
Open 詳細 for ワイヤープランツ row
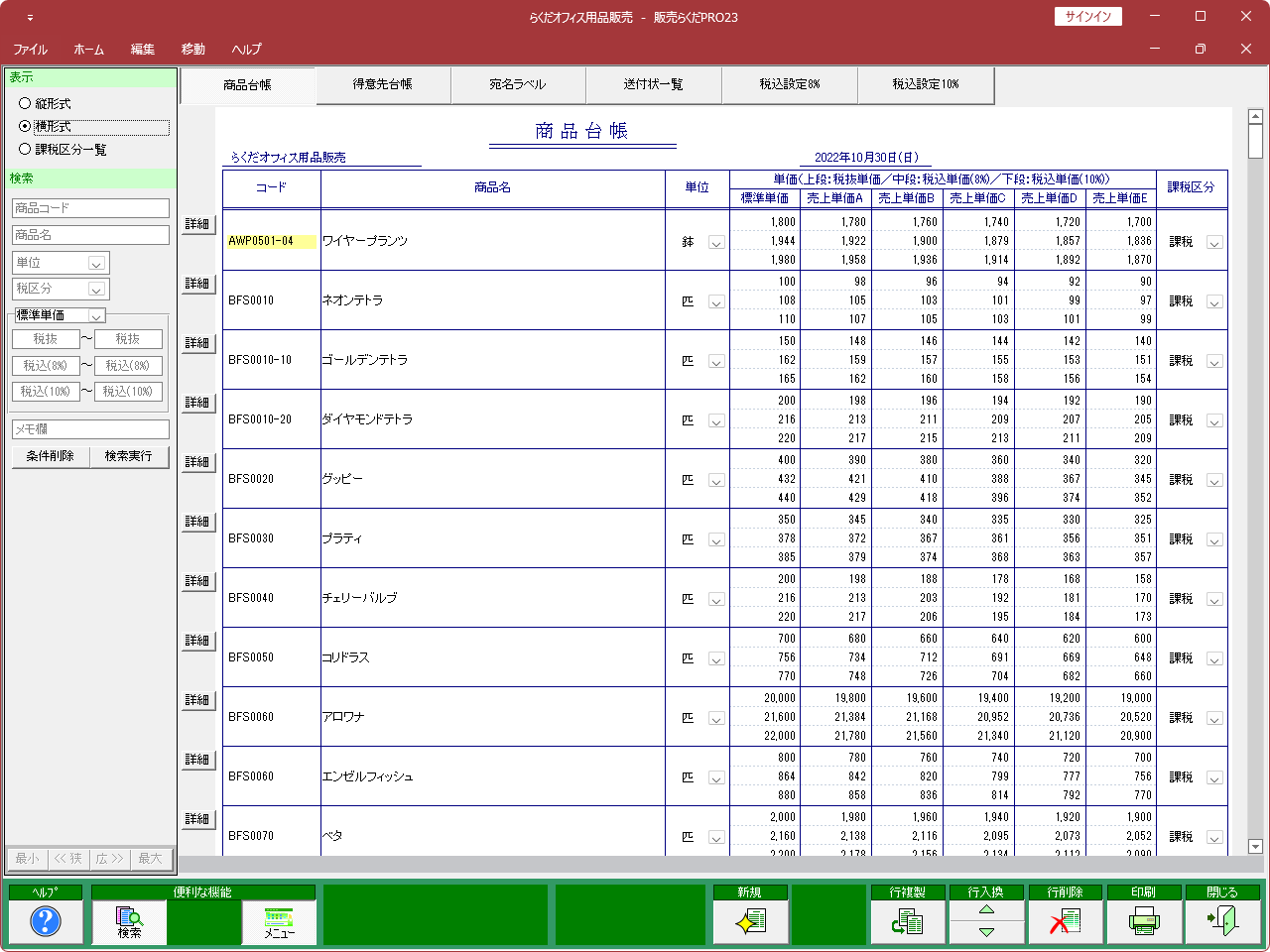(x=197, y=224)
